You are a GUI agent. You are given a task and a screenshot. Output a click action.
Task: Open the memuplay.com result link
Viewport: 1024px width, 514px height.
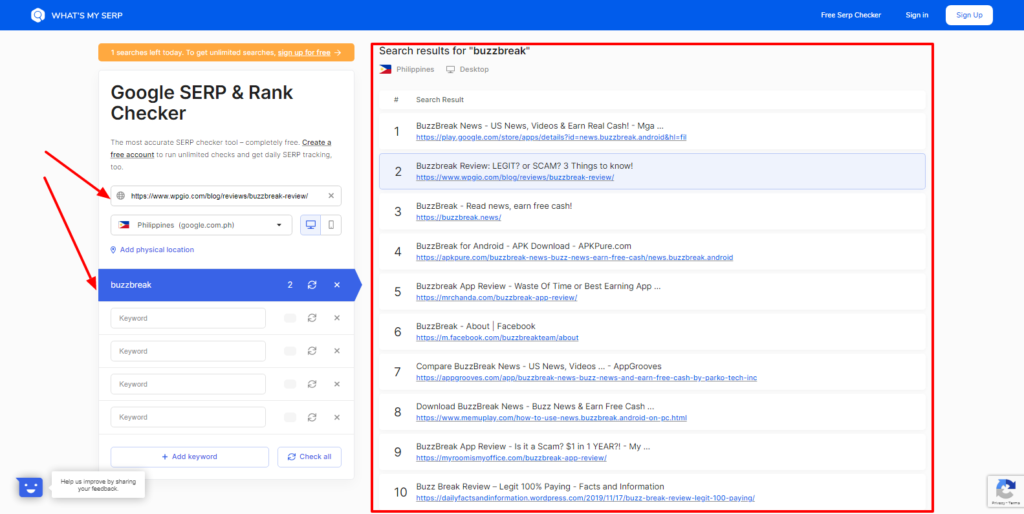pyautogui.click(x=551, y=418)
